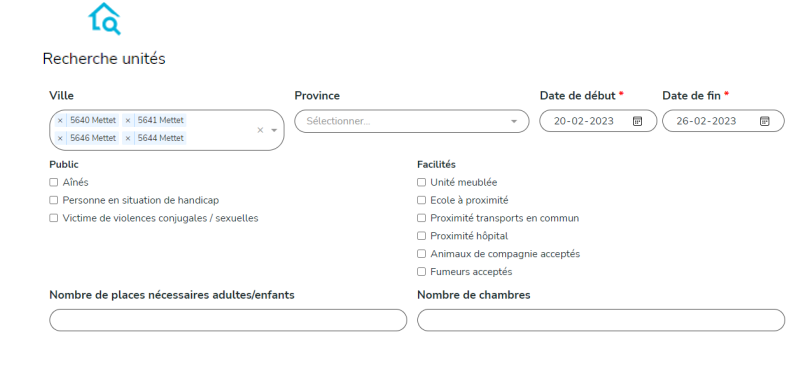The width and height of the screenshot is (808, 382).
Task: Open the Province selector dropdown
Action: click(x=412, y=121)
